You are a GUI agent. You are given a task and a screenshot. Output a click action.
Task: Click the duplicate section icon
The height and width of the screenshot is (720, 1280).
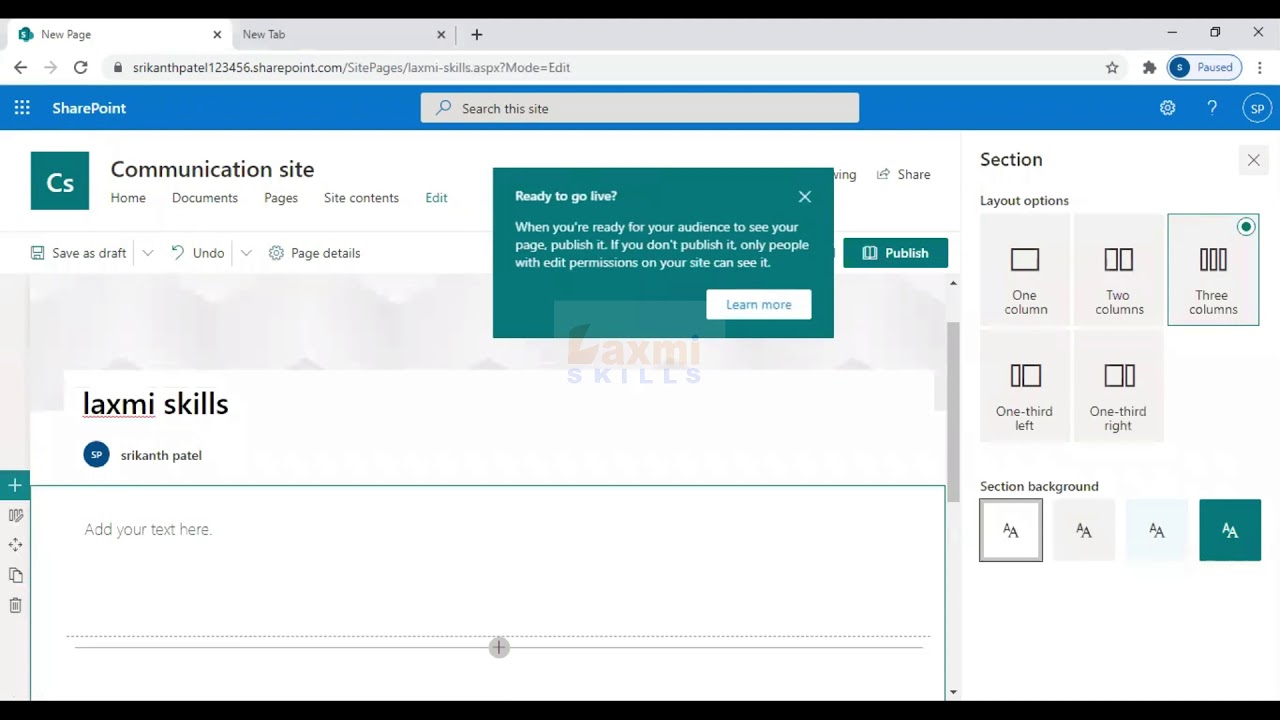click(15, 575)
